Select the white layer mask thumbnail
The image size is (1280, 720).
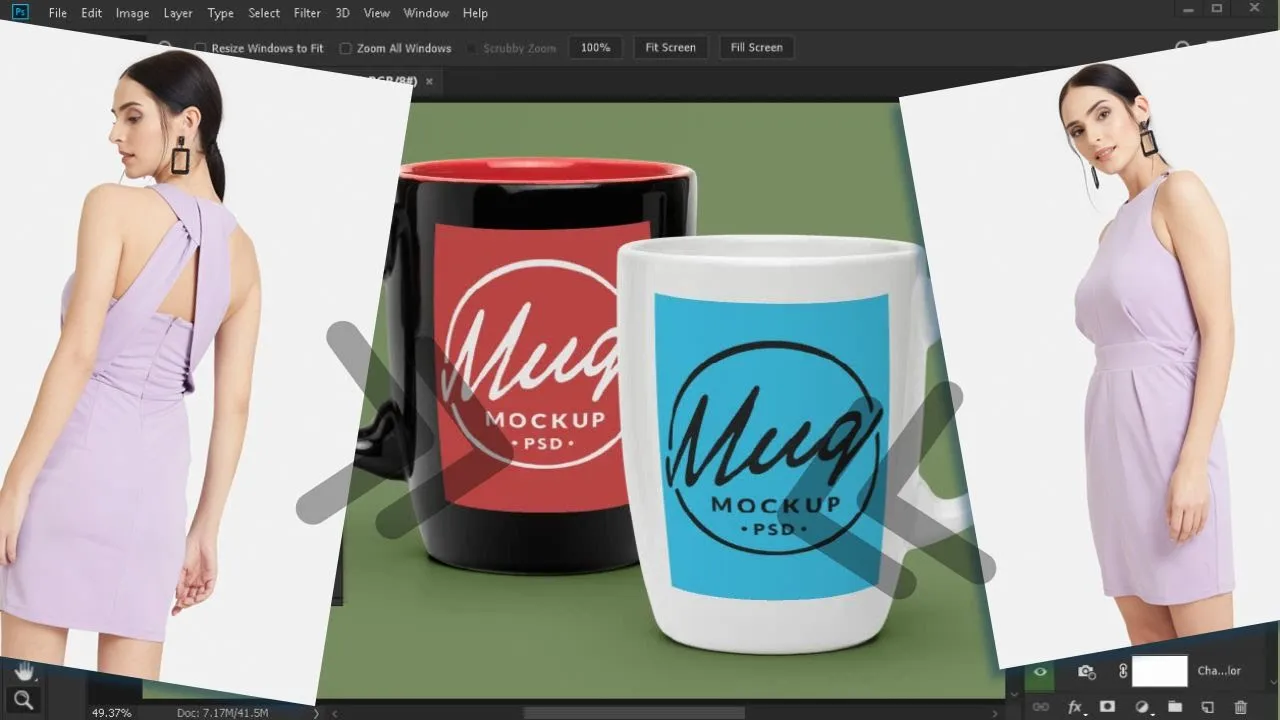tap(1159, 671)
